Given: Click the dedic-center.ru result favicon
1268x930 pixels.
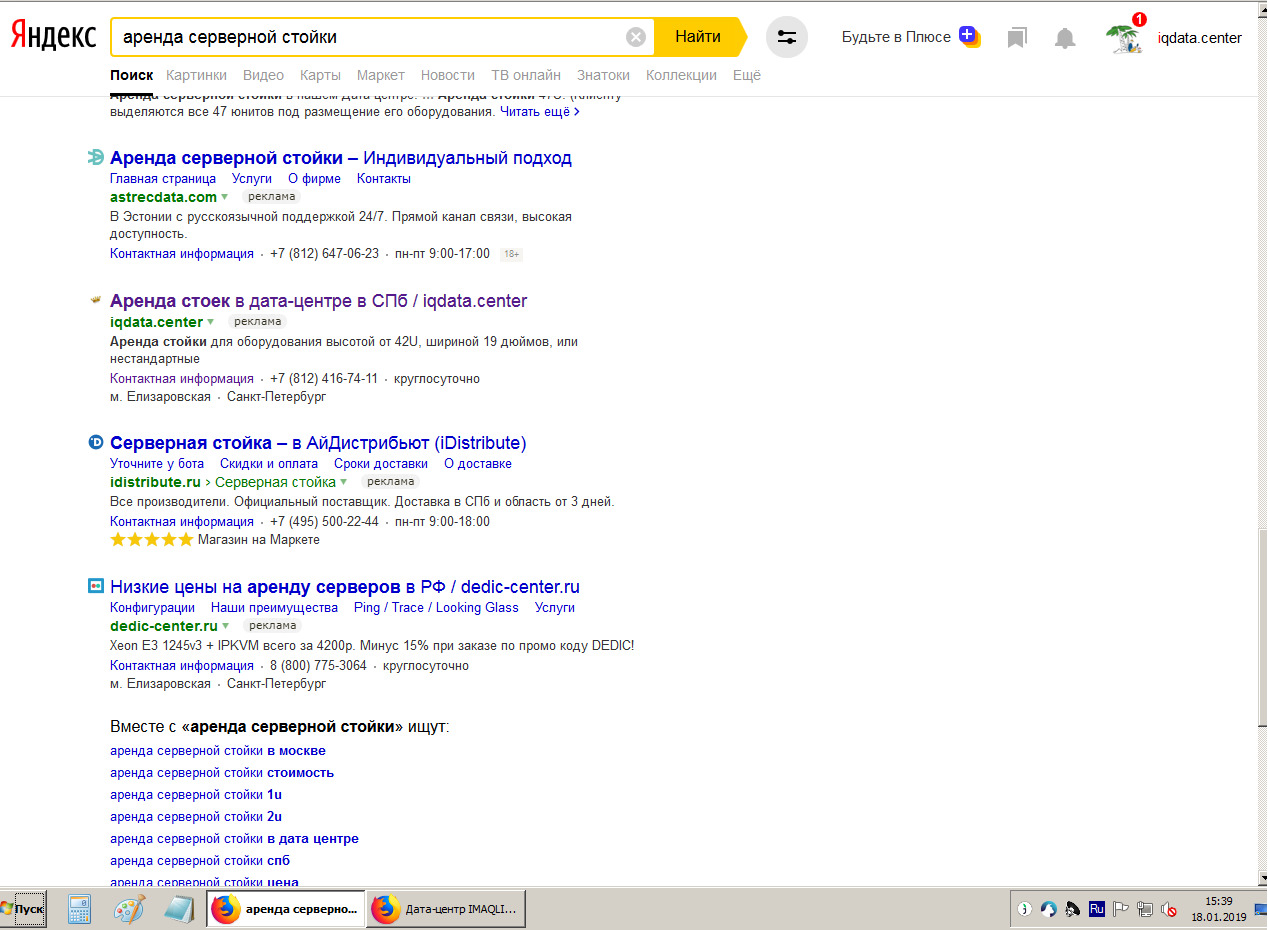Looking at the screenshot, I should [95, 586].
